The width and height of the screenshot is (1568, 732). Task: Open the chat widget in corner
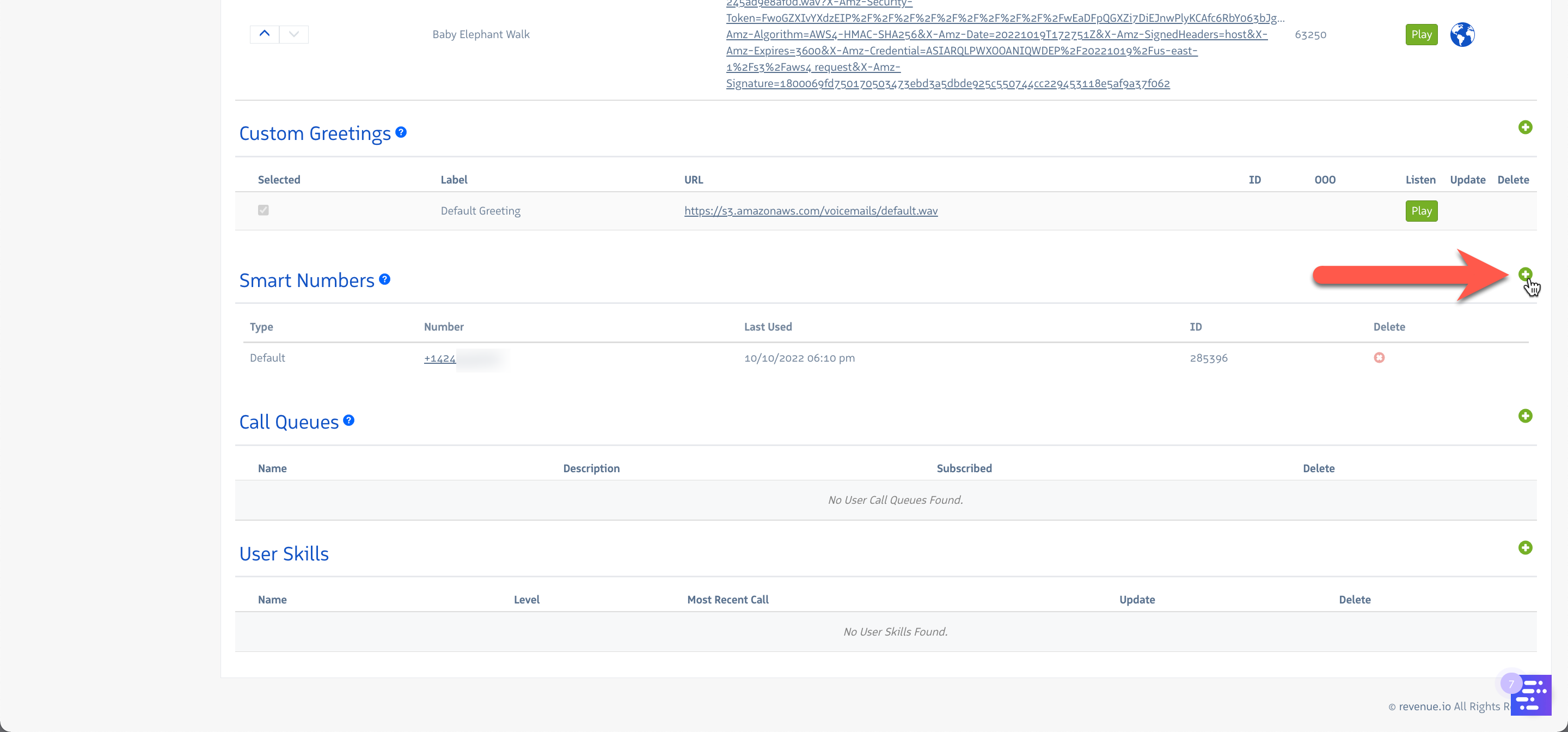click(1530, 696)
